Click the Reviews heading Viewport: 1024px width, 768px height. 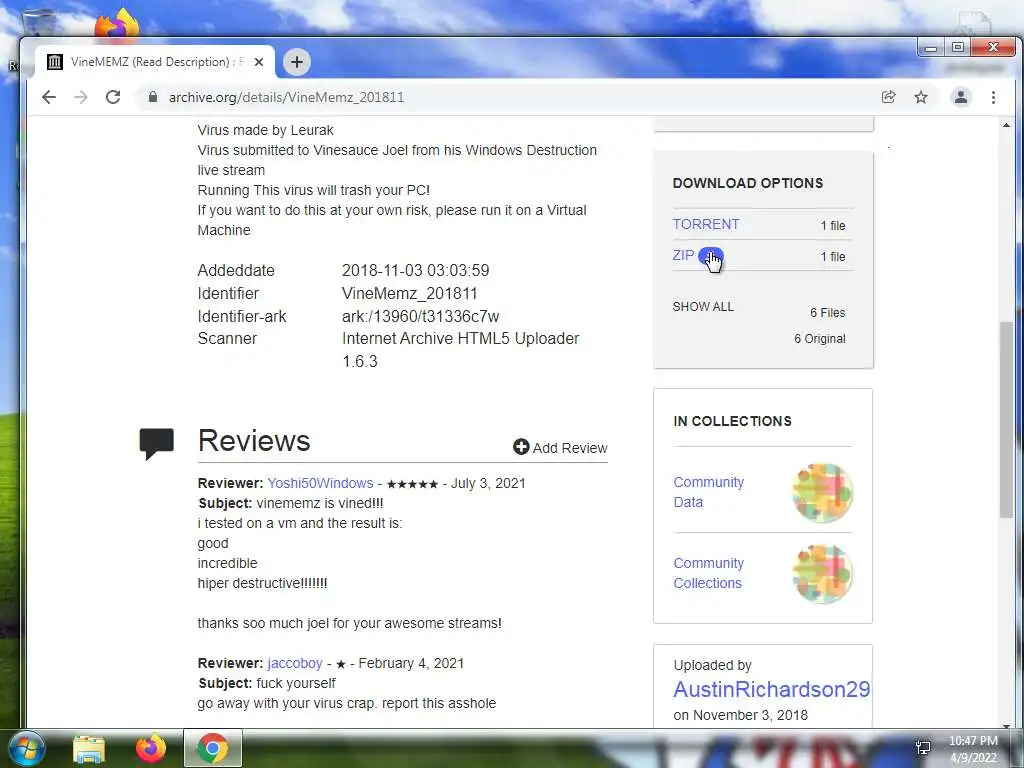[x=254, y=441]
